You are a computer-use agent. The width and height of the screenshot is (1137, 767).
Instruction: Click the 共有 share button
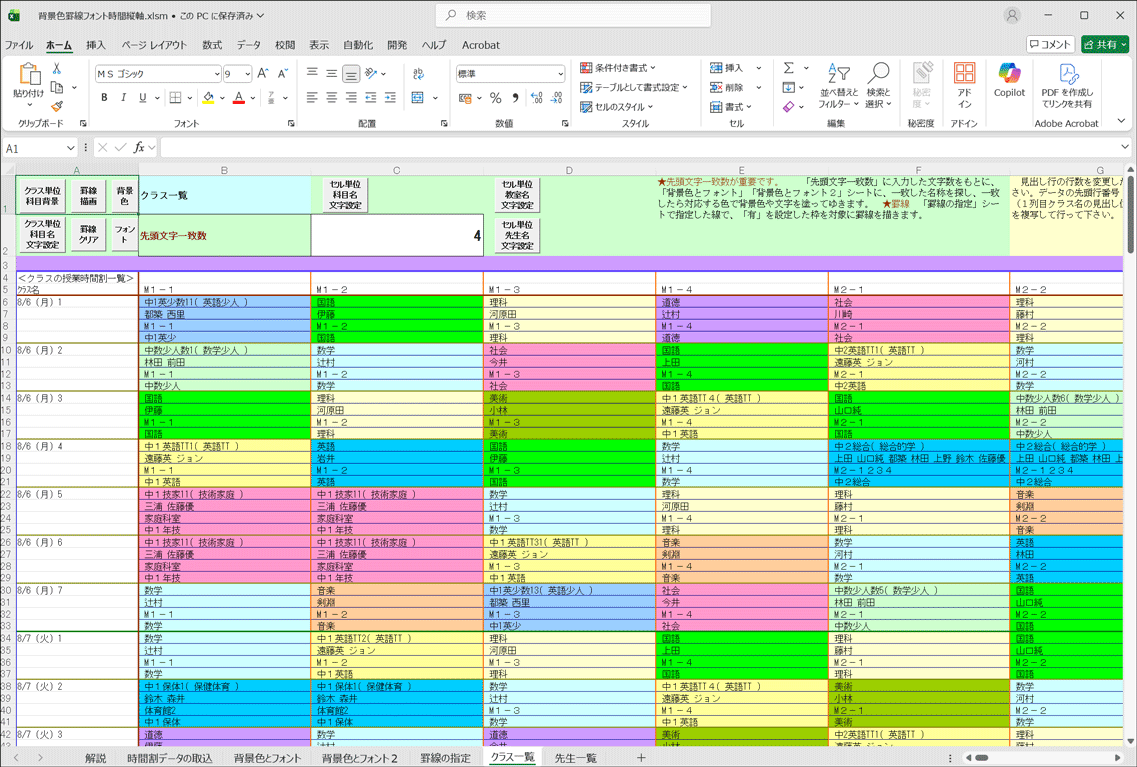click(x=1104, y=45)
